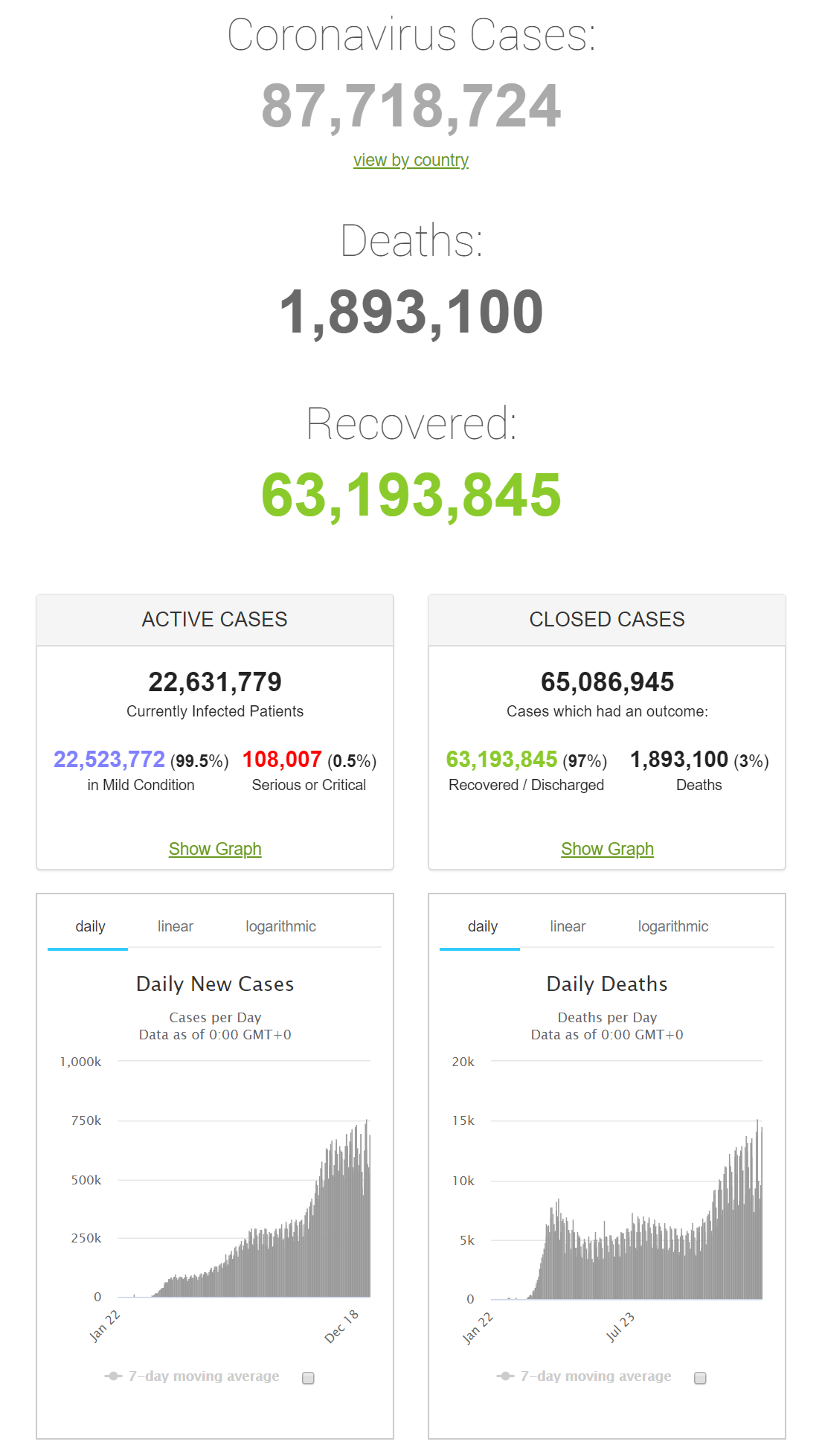Click the ACTIVE CASES panel header

pos(215,620)
